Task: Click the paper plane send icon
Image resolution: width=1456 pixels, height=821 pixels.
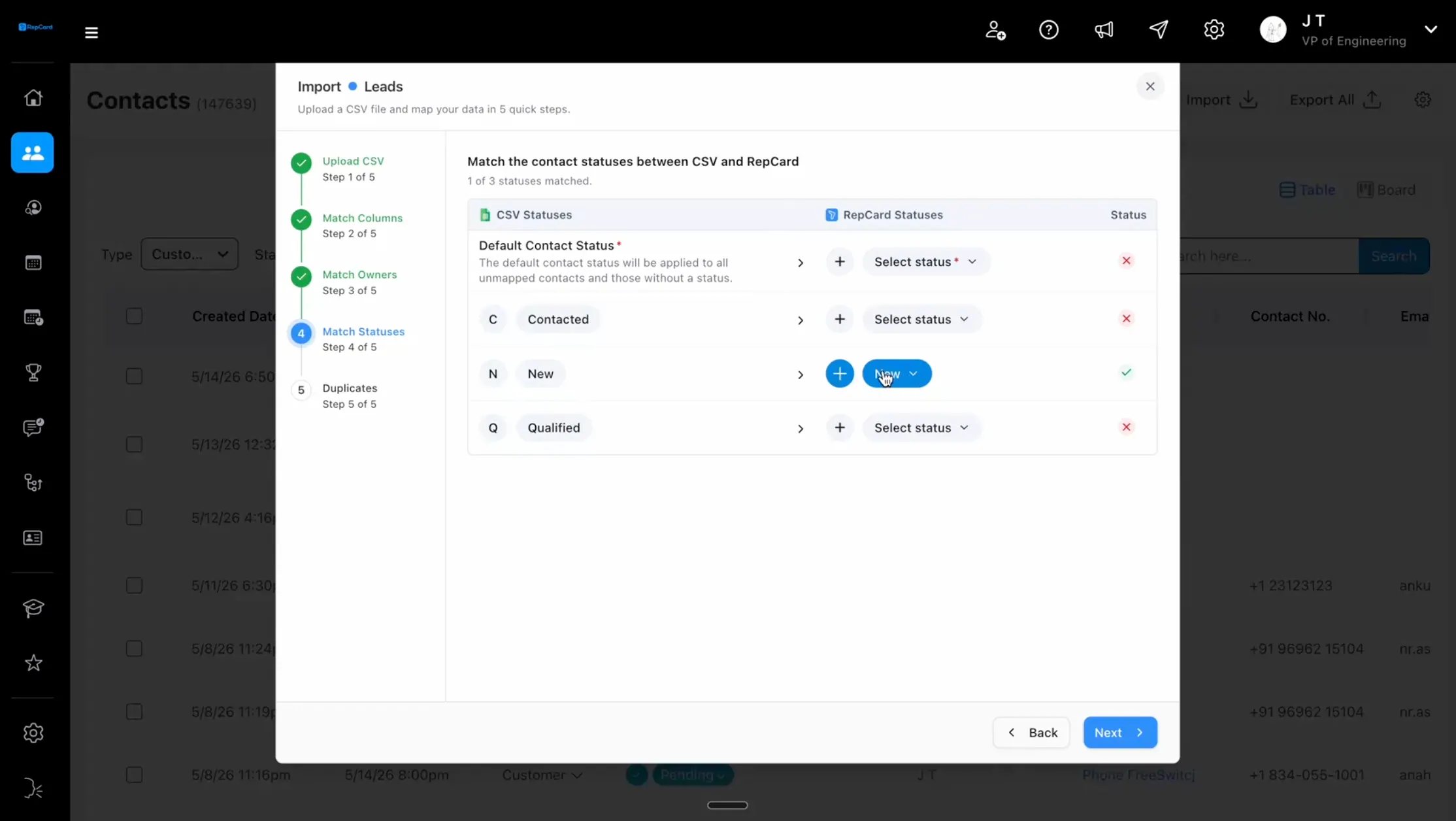Action: point(1159,30)
